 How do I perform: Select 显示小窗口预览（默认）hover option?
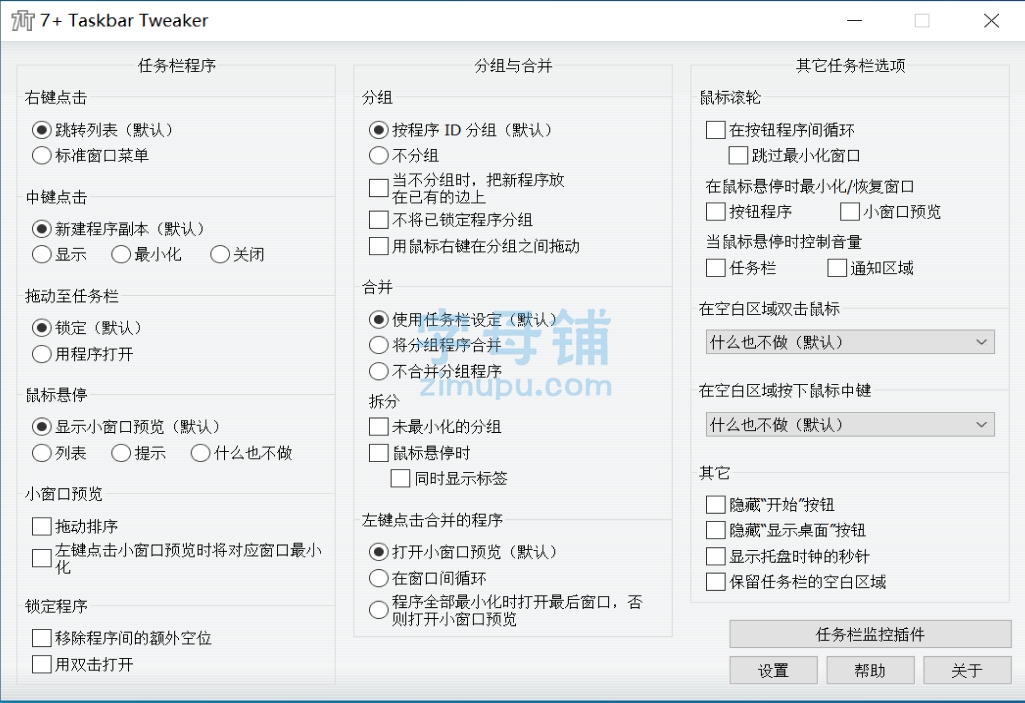[41, 427]
